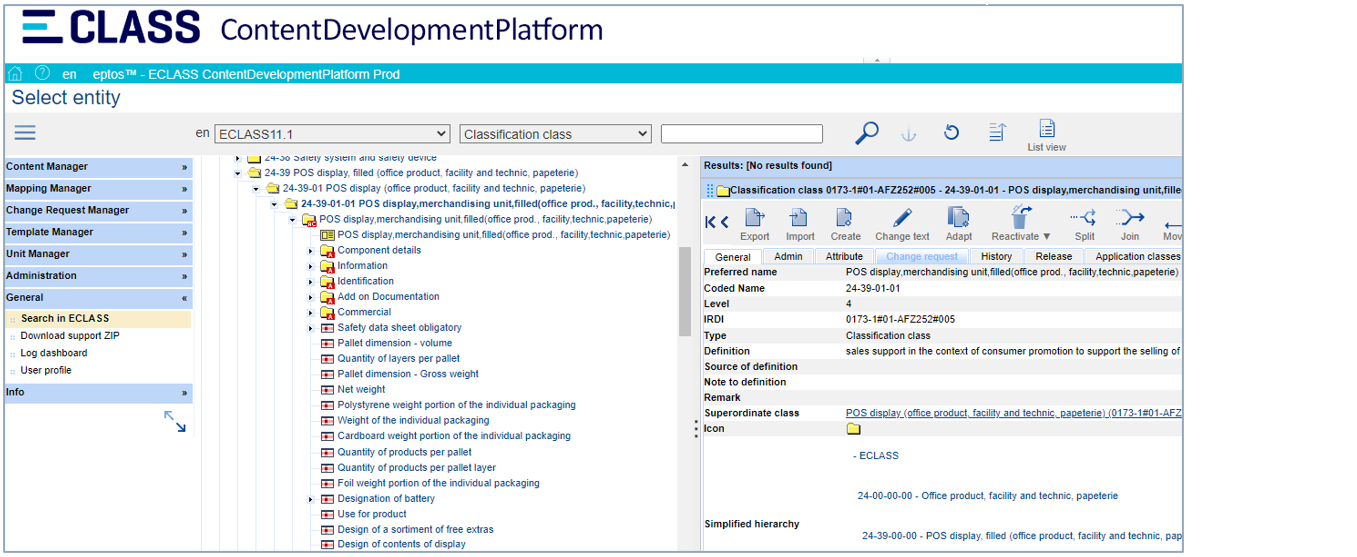Switch to the History tab
Viewport: 1357px width, 557px height.
click(995, 257)
